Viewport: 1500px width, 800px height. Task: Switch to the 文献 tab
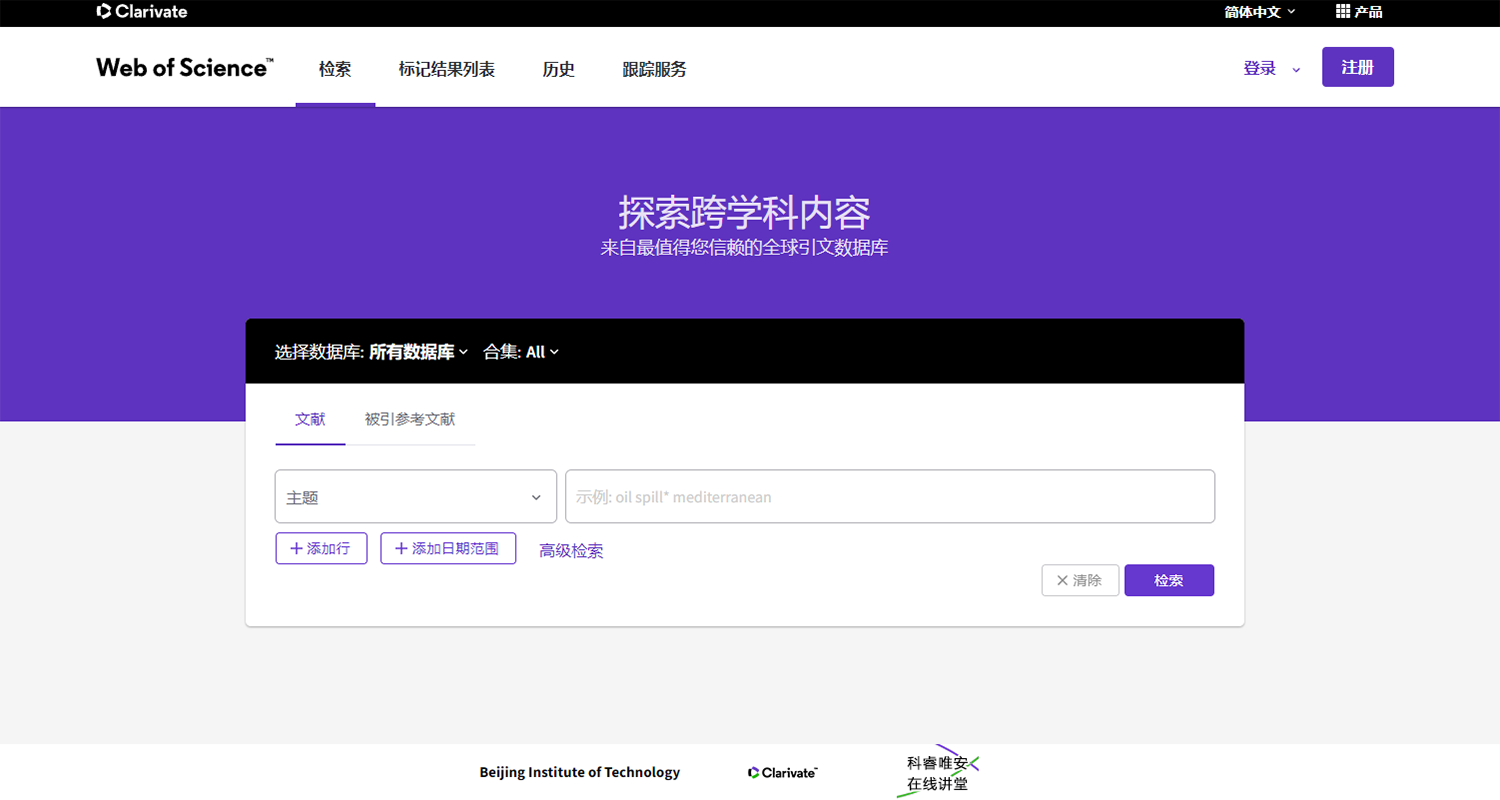click(310, 420)
